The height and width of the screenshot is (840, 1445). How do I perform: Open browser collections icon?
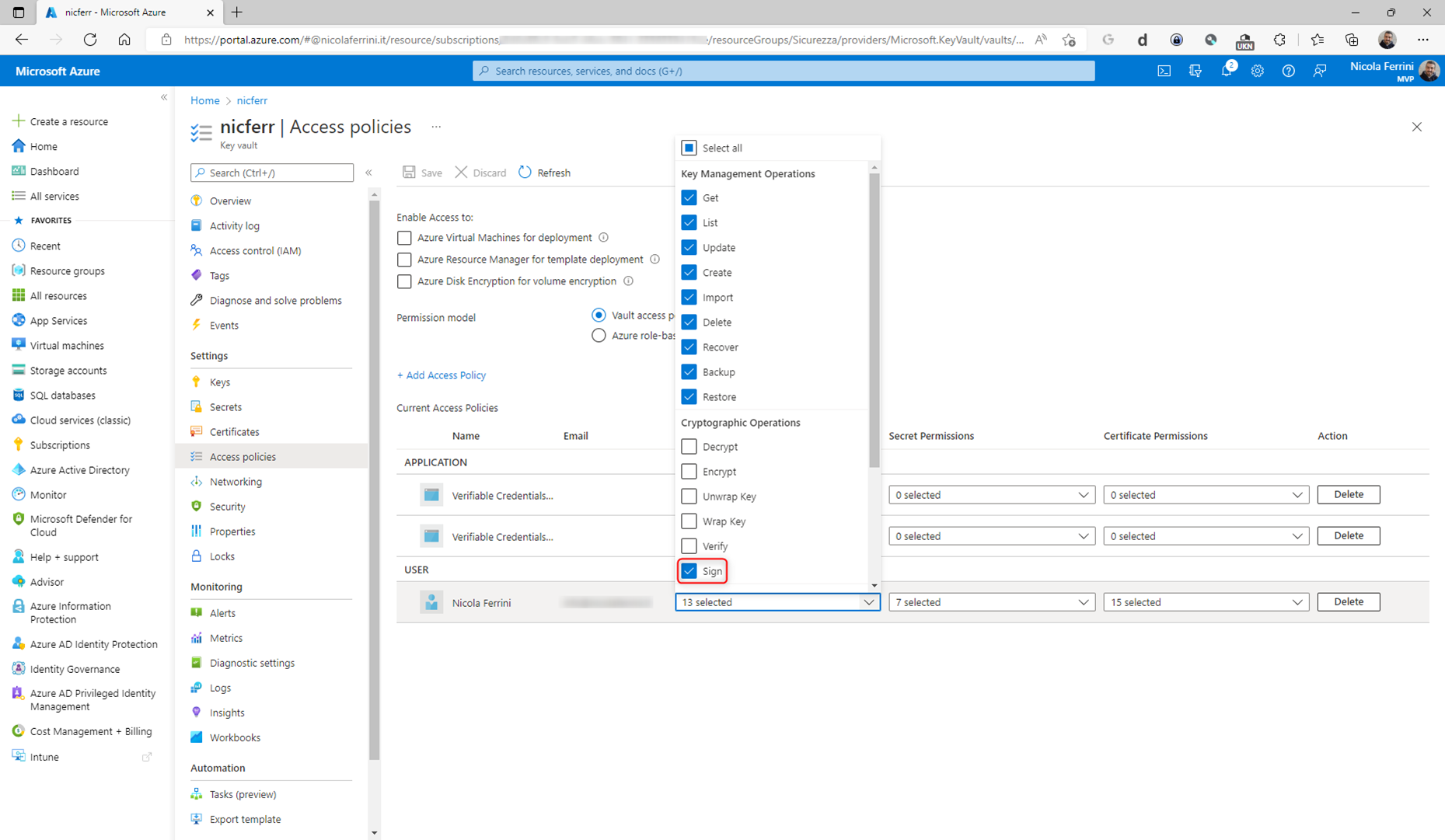coord(1352,40)
